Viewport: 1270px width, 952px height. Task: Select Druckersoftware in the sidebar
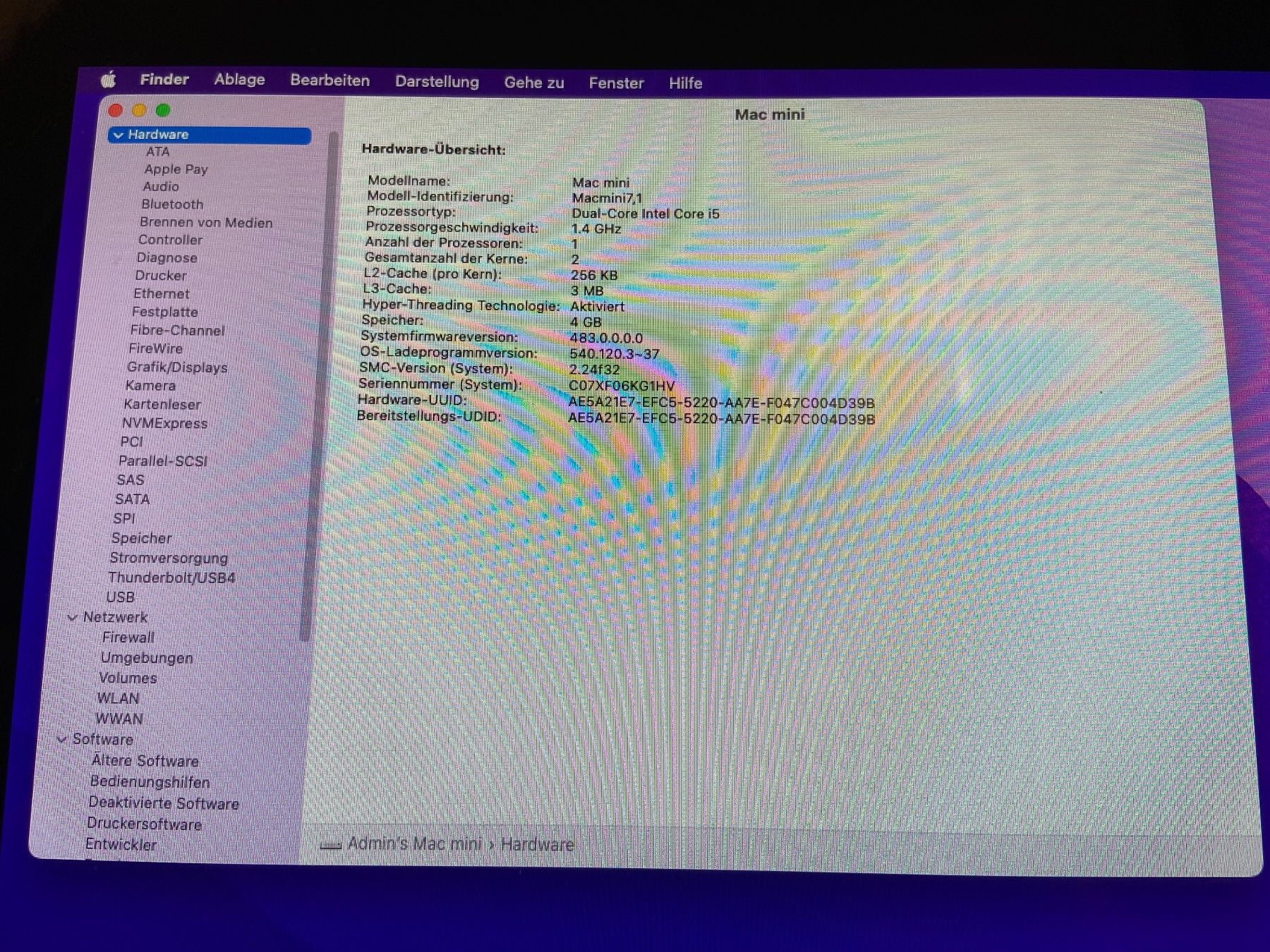[144, 824]
